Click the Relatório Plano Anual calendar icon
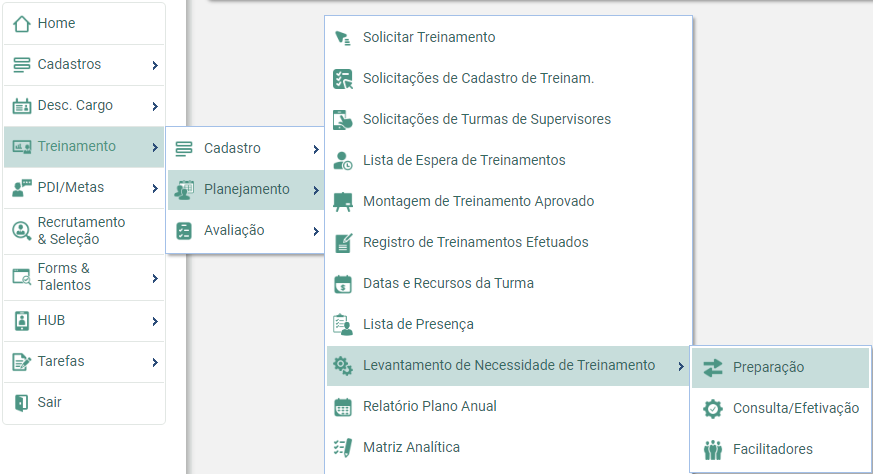Screen dimensions: 873x474 tap(343, 407)
